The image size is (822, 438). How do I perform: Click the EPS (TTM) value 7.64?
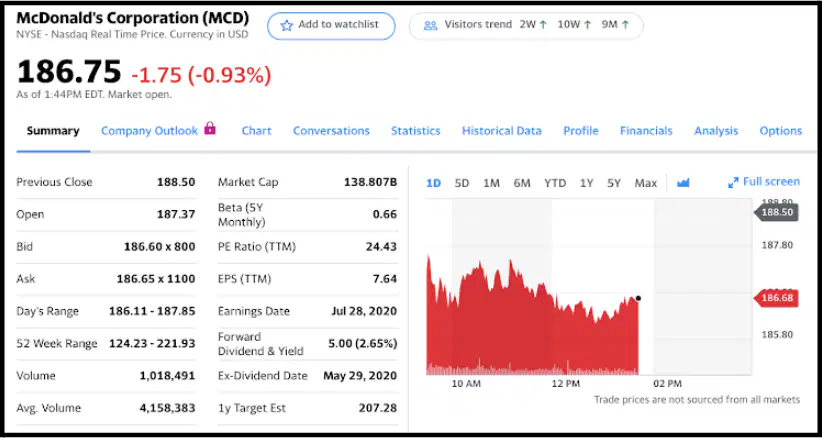pyautogui.click(x=385, y=279)
